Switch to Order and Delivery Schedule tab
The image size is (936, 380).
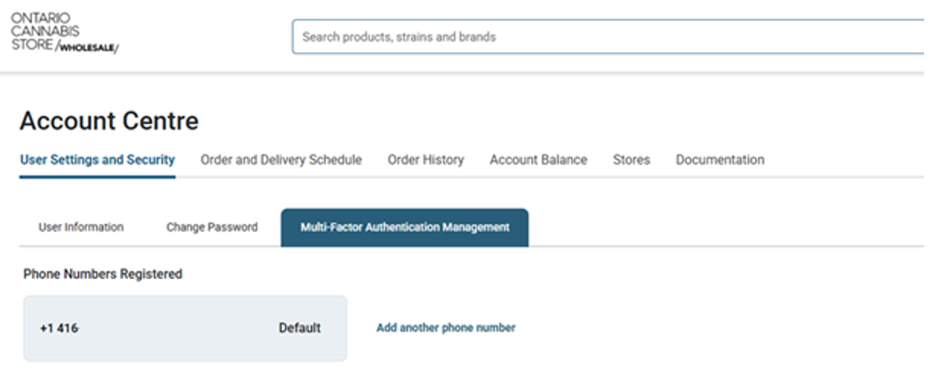click(281, 160)
